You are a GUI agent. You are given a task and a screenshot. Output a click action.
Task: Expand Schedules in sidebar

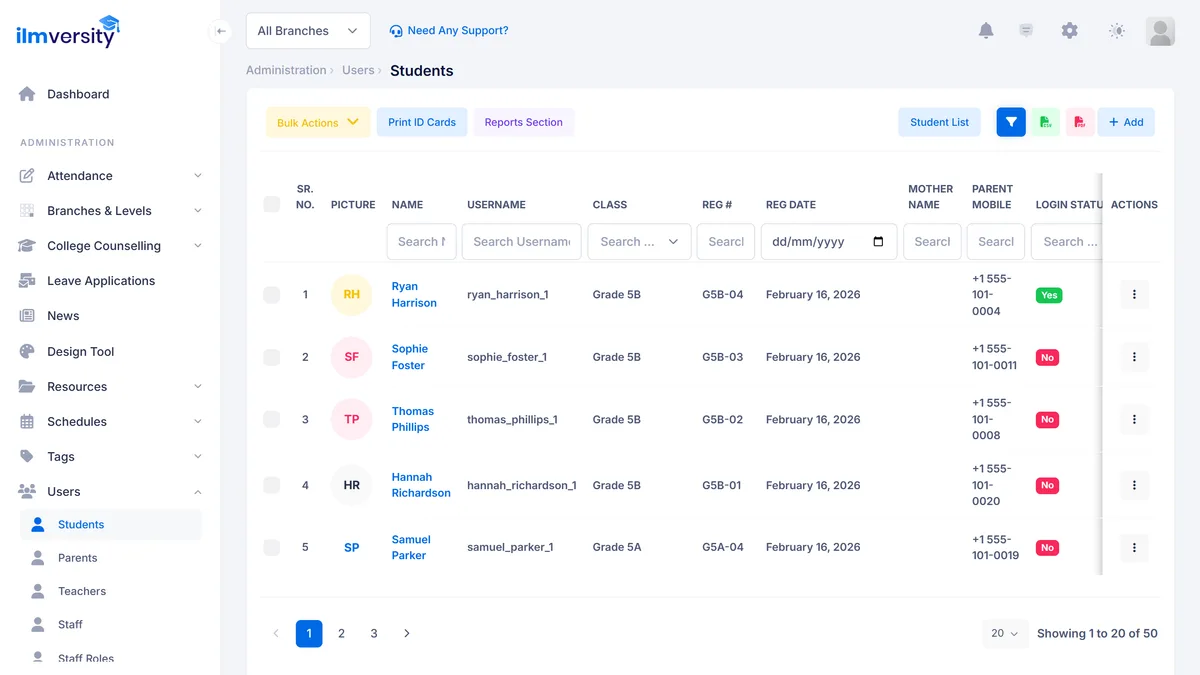coord(110,422)
